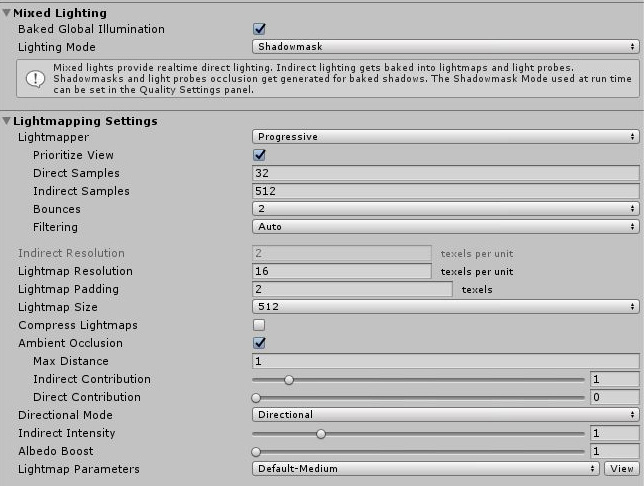Open the Directional Mode dropdown
644x486 pixels.
coord(445,415)
